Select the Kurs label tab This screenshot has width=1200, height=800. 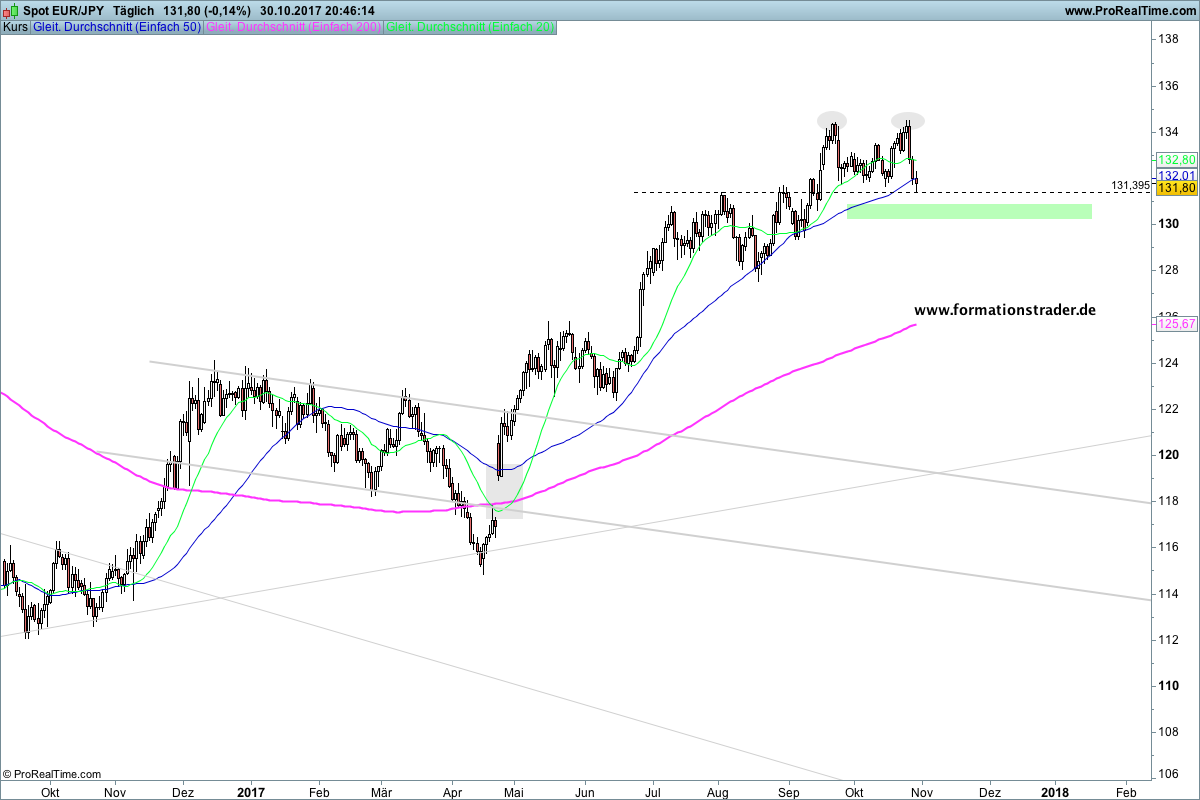(15, 27)
